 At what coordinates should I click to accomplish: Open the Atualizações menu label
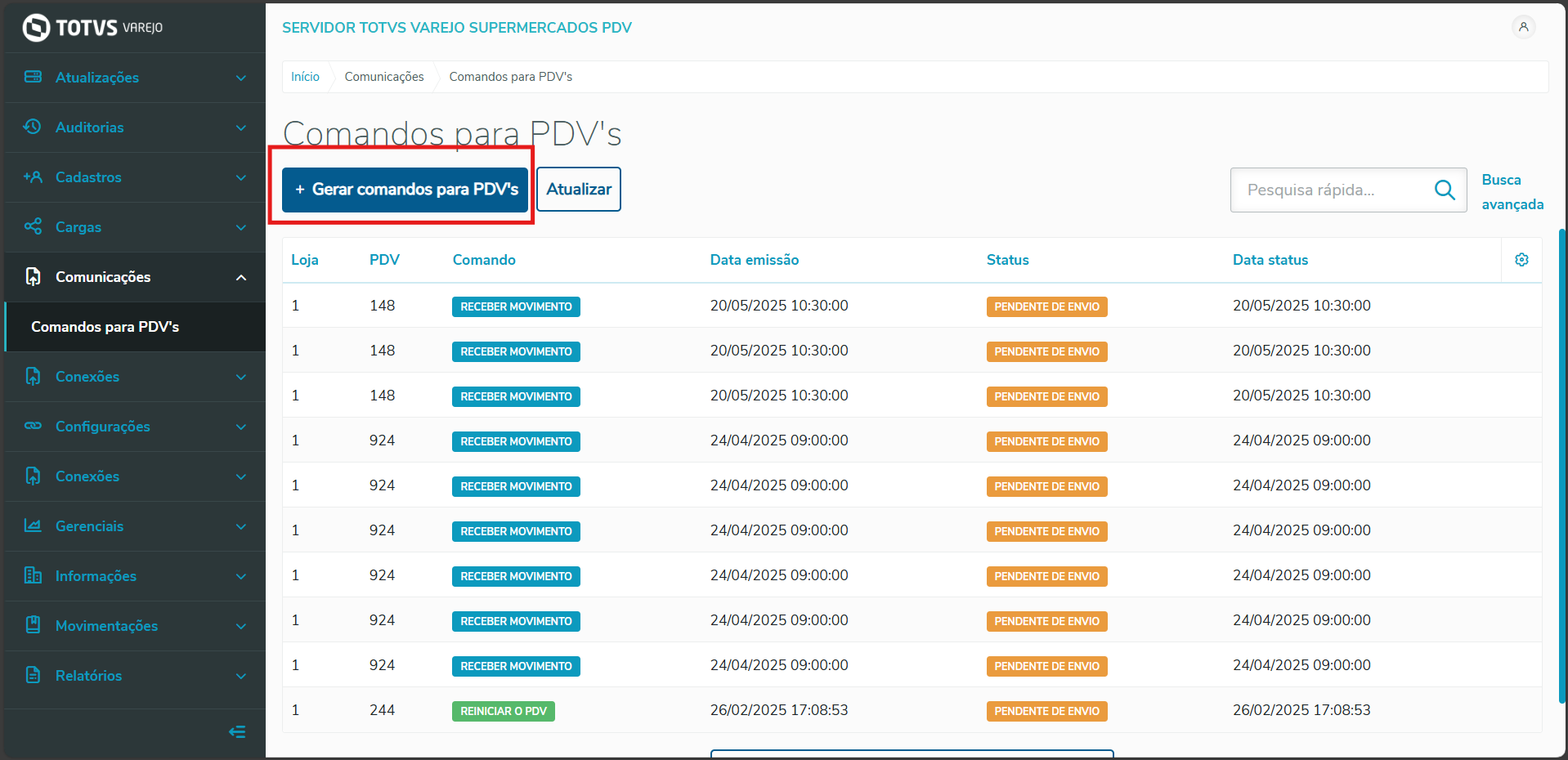97,78
